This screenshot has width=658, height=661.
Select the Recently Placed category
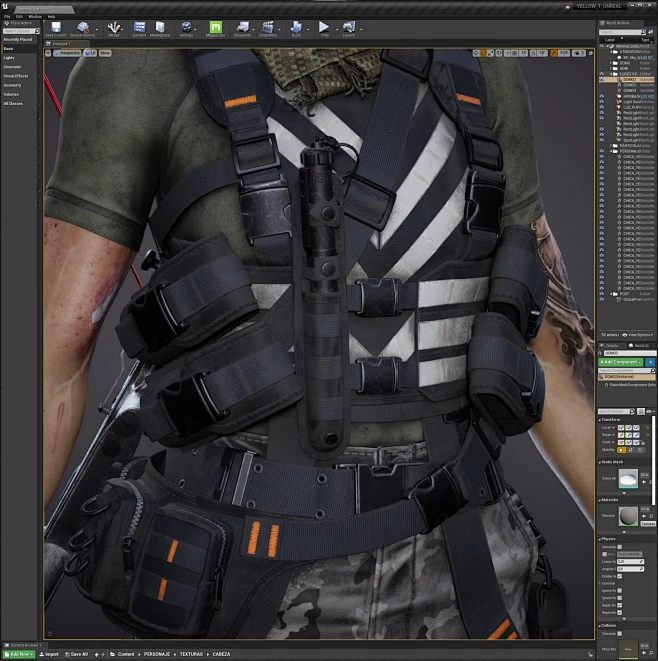coord(18,40)
